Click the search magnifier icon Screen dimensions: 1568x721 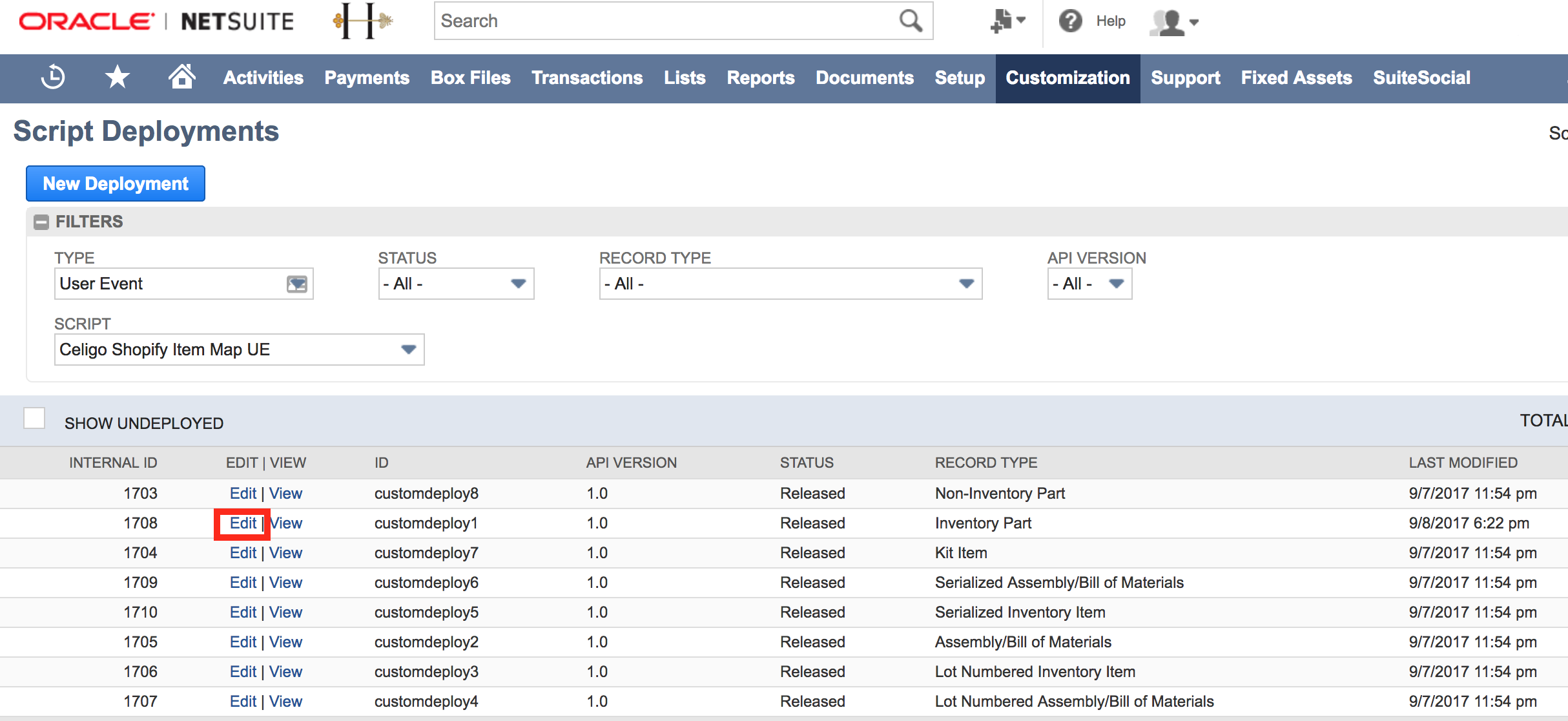pyautogui.click(x=911, y=21)
